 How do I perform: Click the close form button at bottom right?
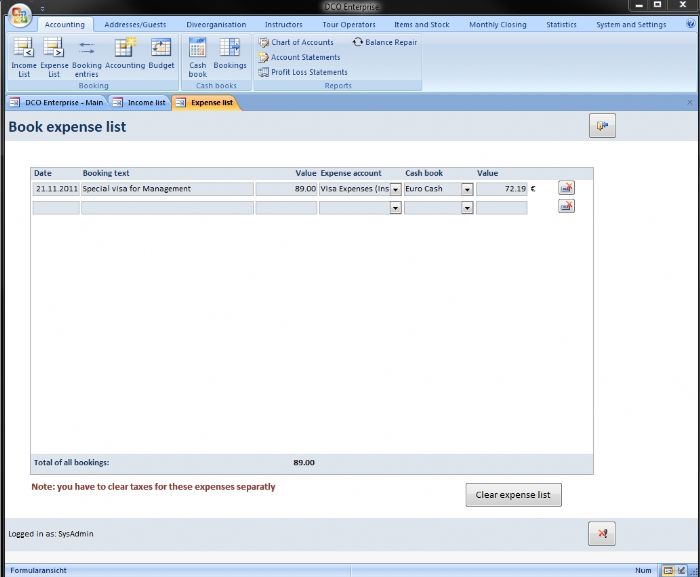(x=602, y=533)
